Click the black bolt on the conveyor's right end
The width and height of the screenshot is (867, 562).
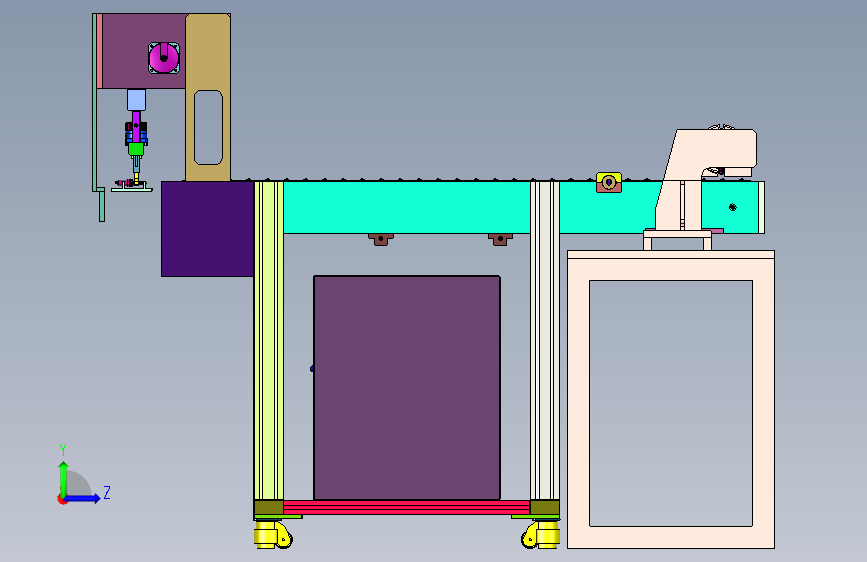pyautogui.click(x=733, y=207)
